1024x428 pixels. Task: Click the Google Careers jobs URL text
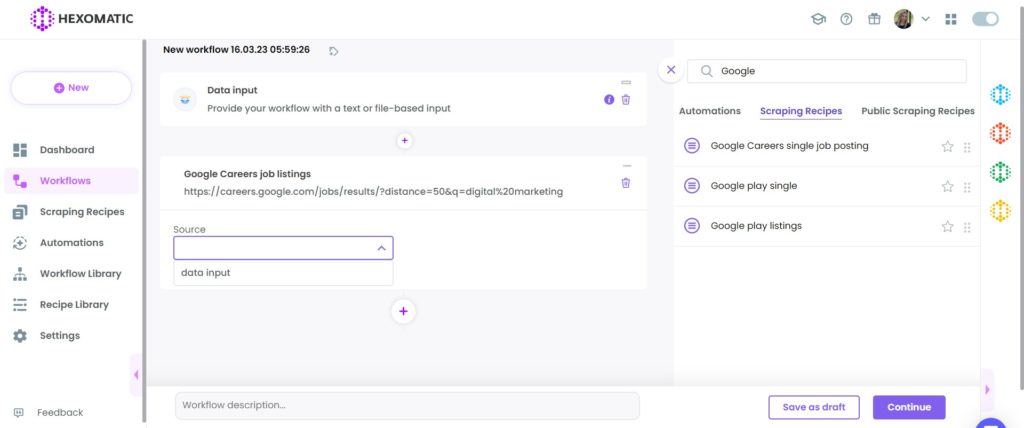[x=373, y=192]
